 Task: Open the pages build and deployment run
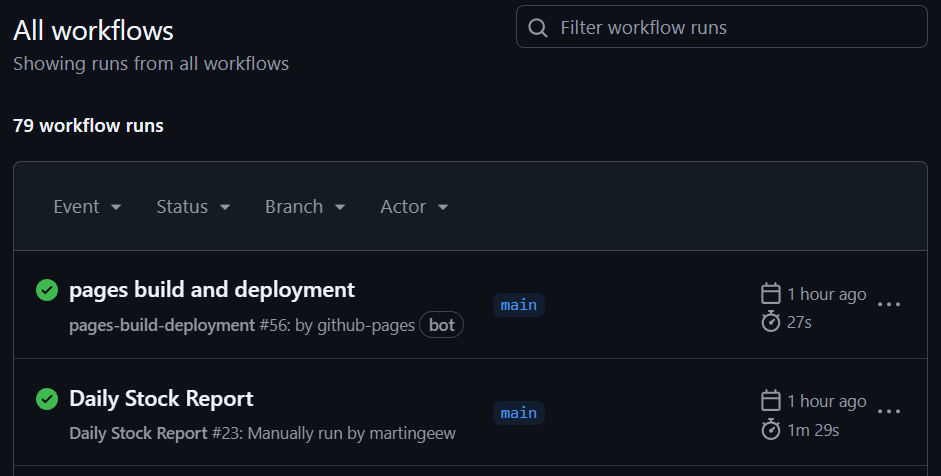tap(212, 290)
